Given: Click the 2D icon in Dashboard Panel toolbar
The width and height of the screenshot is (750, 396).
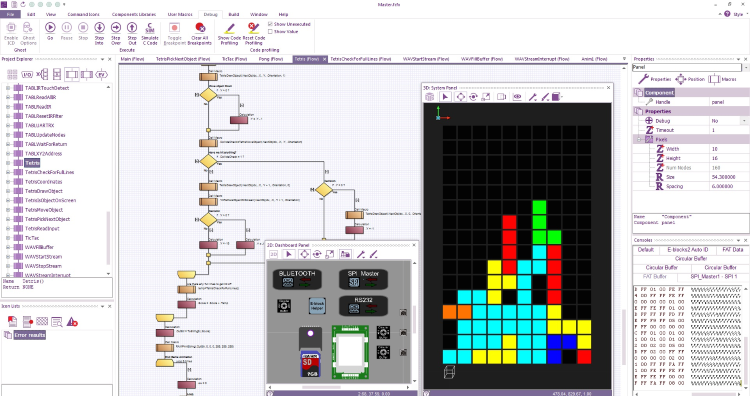Looking at the screenshot, I should pyautogui.click(x=274, y=254).
